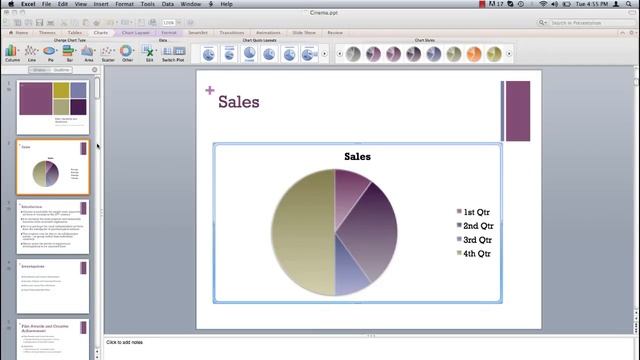Click the Spotlight search icon
This screenshot has height=360, width=640.
click(x=629, y=4)
